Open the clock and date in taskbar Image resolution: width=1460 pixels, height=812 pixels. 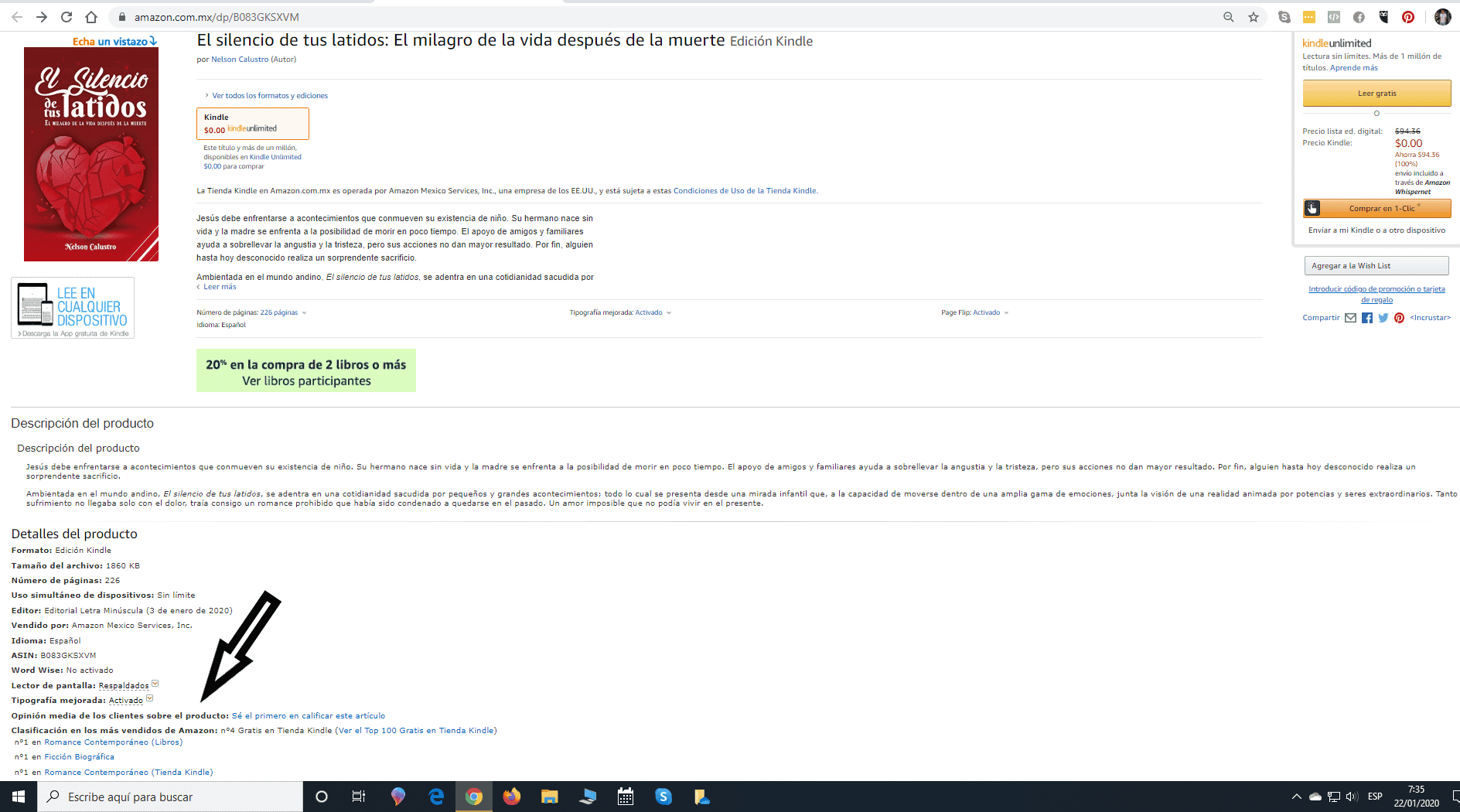(1417, 797)
